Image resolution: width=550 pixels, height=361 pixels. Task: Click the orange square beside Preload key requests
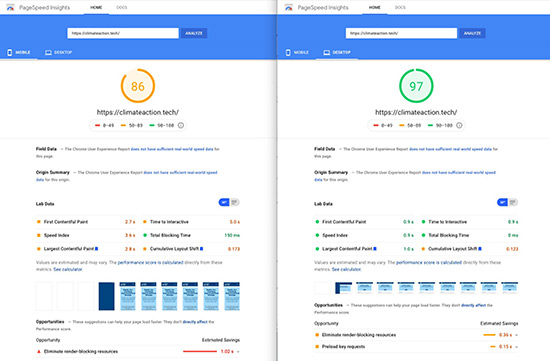tap(317, 347)
